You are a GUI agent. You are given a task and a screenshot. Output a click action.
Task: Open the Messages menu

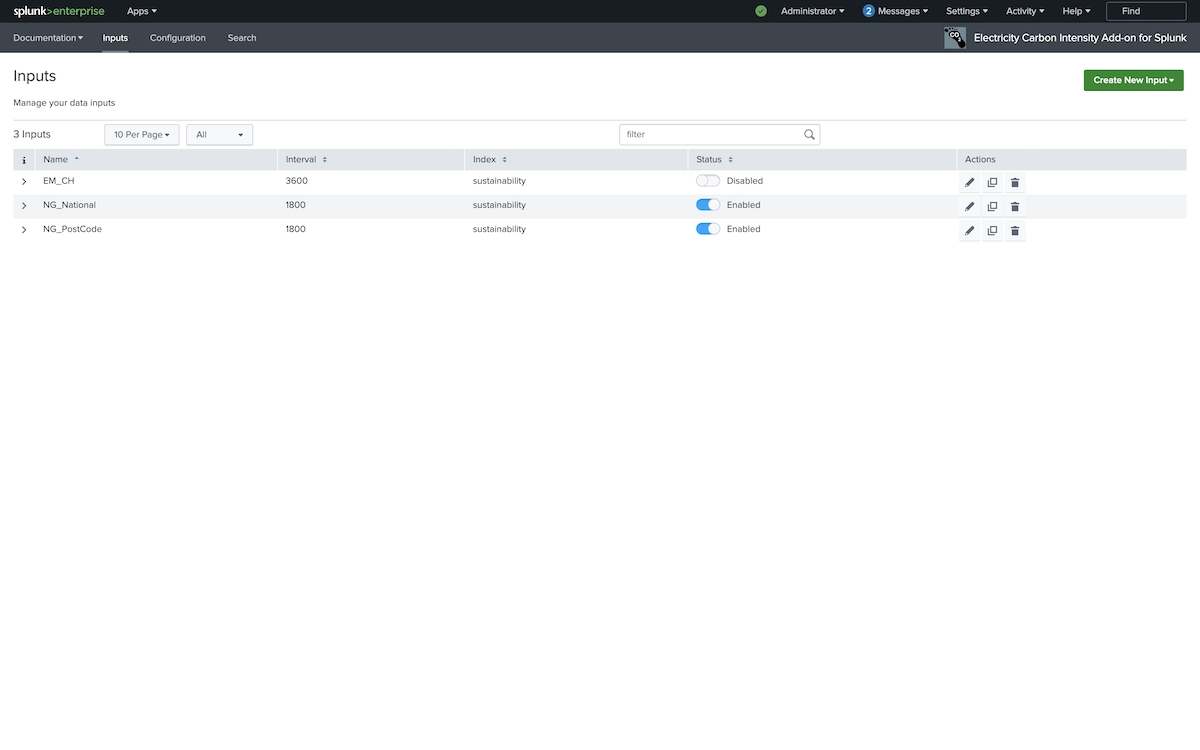[896, 11]
